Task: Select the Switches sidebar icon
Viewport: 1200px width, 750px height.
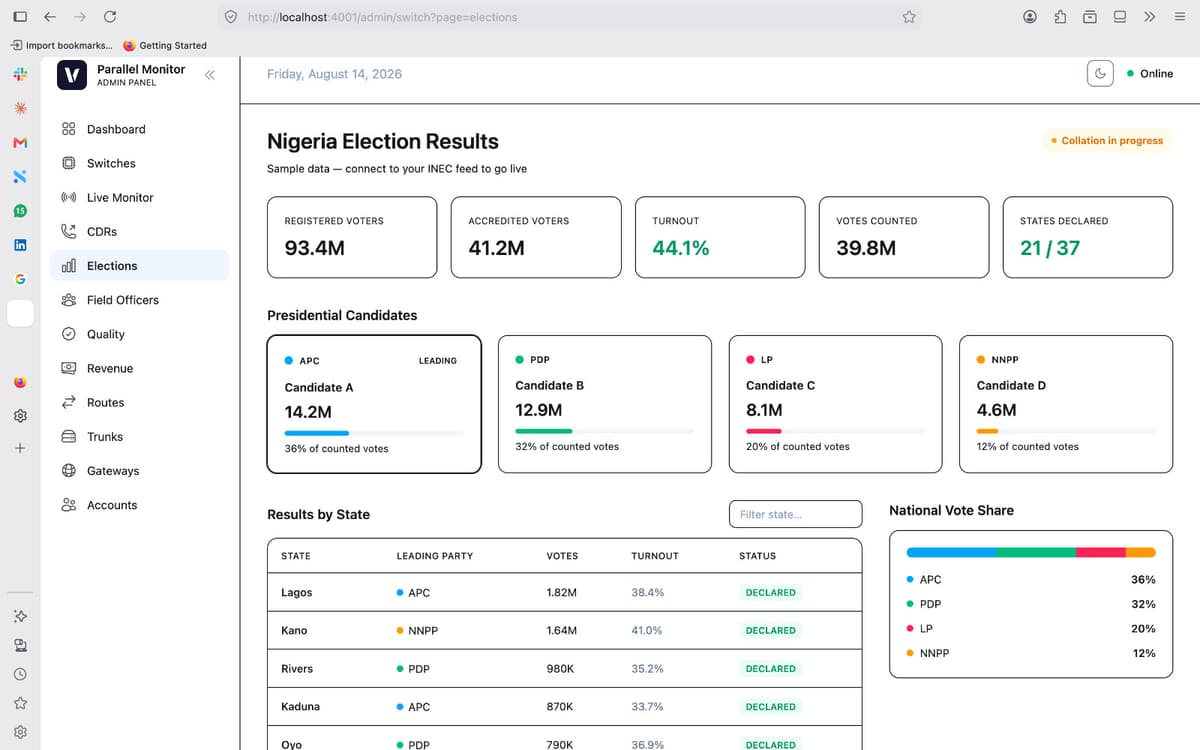Action: point(69,163)
